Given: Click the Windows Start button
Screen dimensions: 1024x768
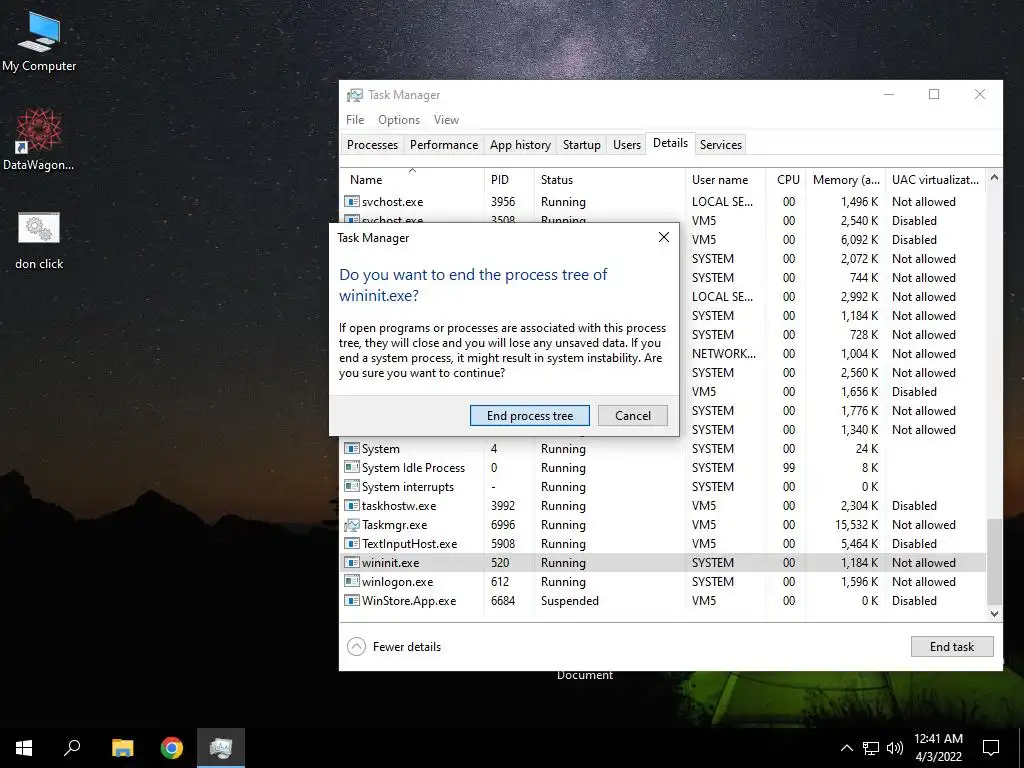Looking at the screenshot, I should pyautogui.click(x=24, y=748).
